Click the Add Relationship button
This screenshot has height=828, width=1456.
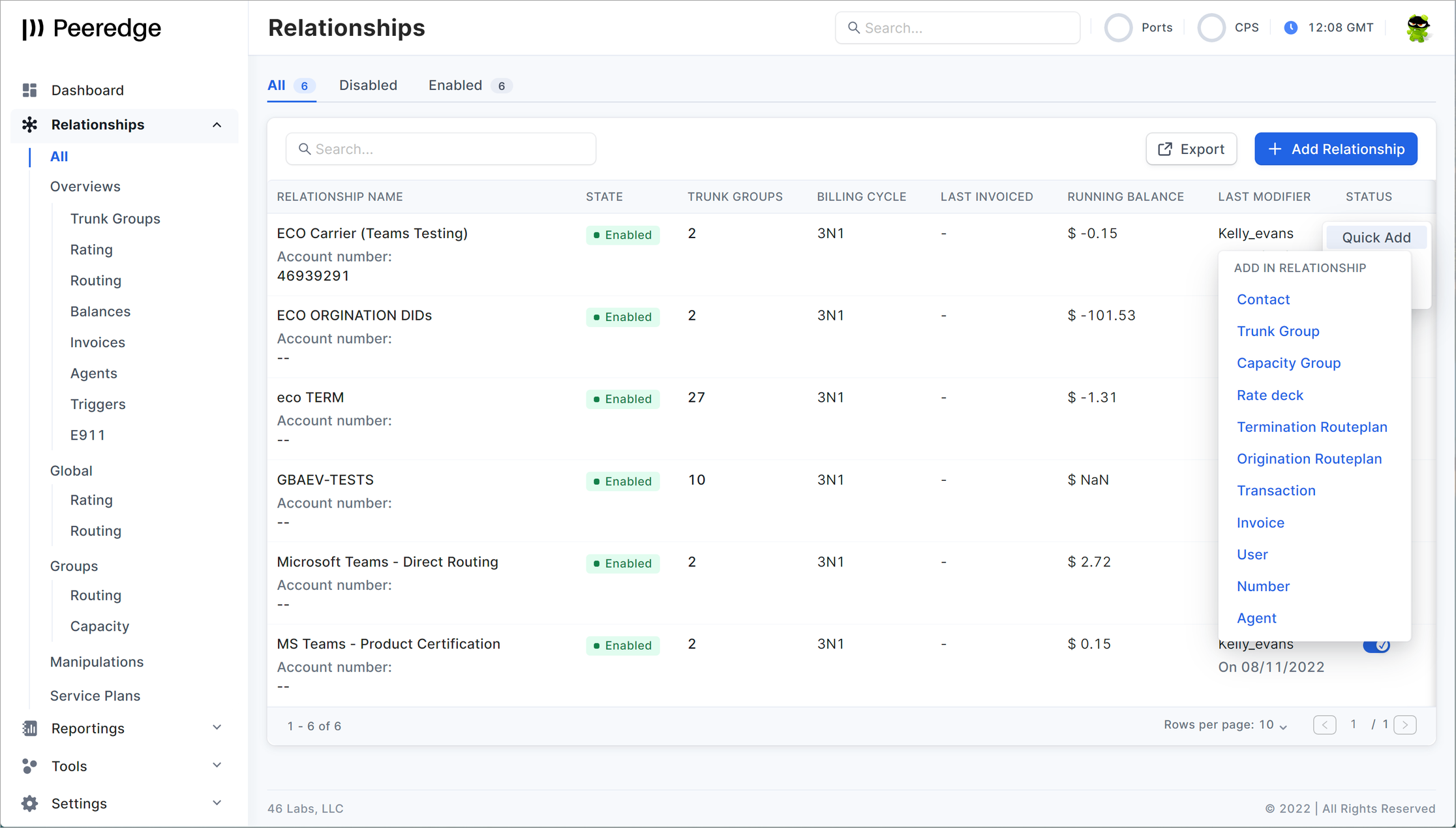(1335, 149)
